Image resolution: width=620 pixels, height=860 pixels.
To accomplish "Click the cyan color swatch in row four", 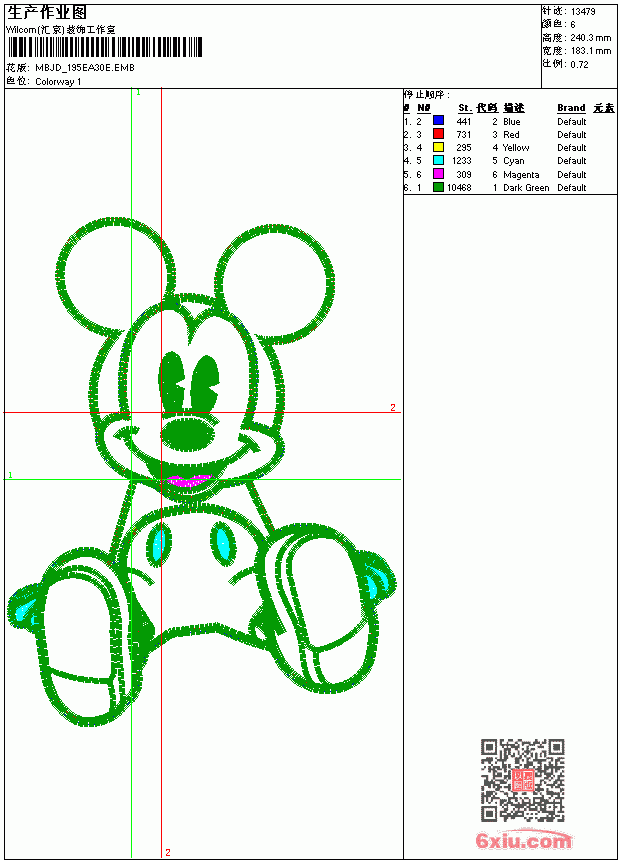I will click(438, 160).
